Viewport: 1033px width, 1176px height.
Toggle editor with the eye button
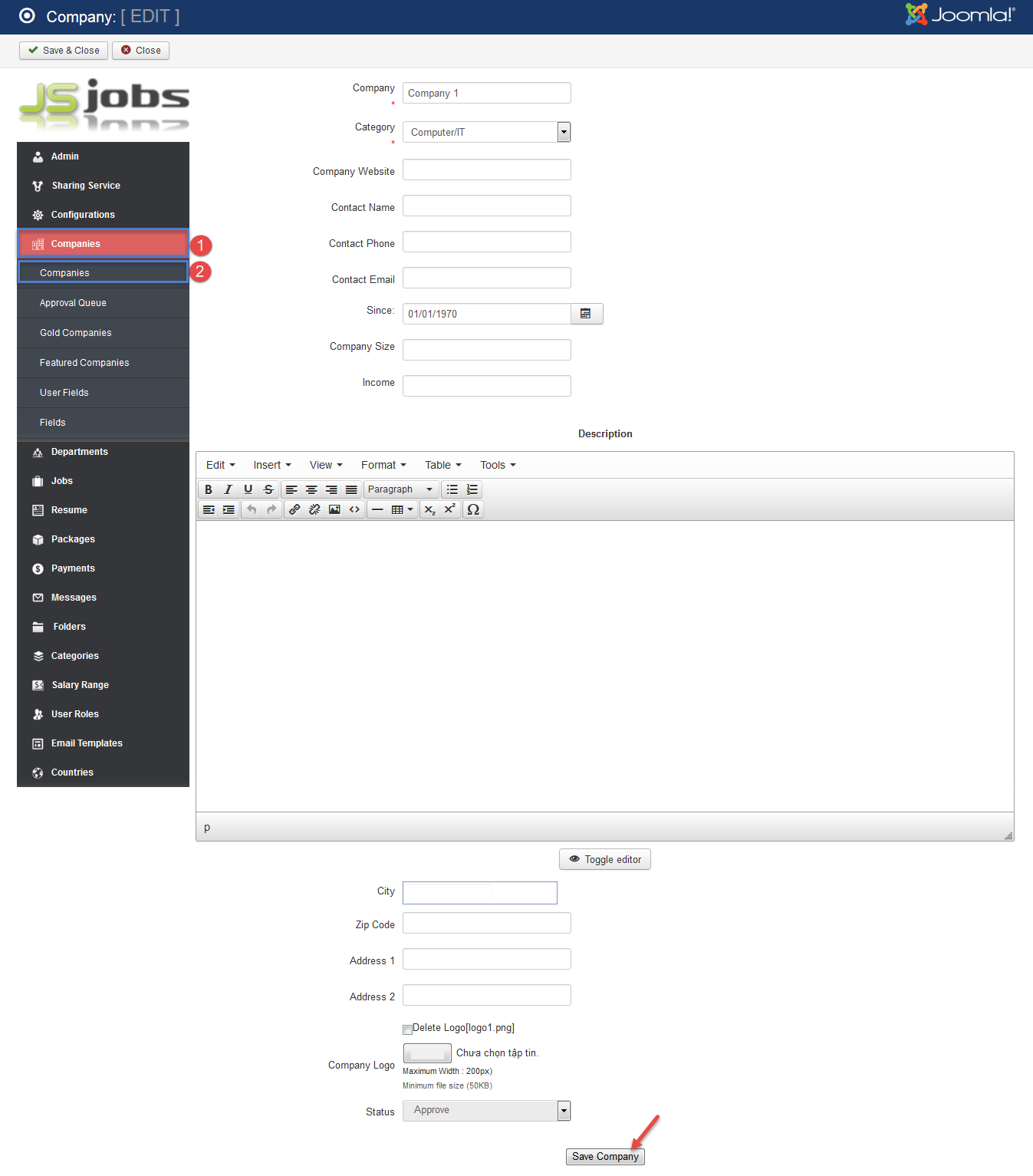[605, 859]
